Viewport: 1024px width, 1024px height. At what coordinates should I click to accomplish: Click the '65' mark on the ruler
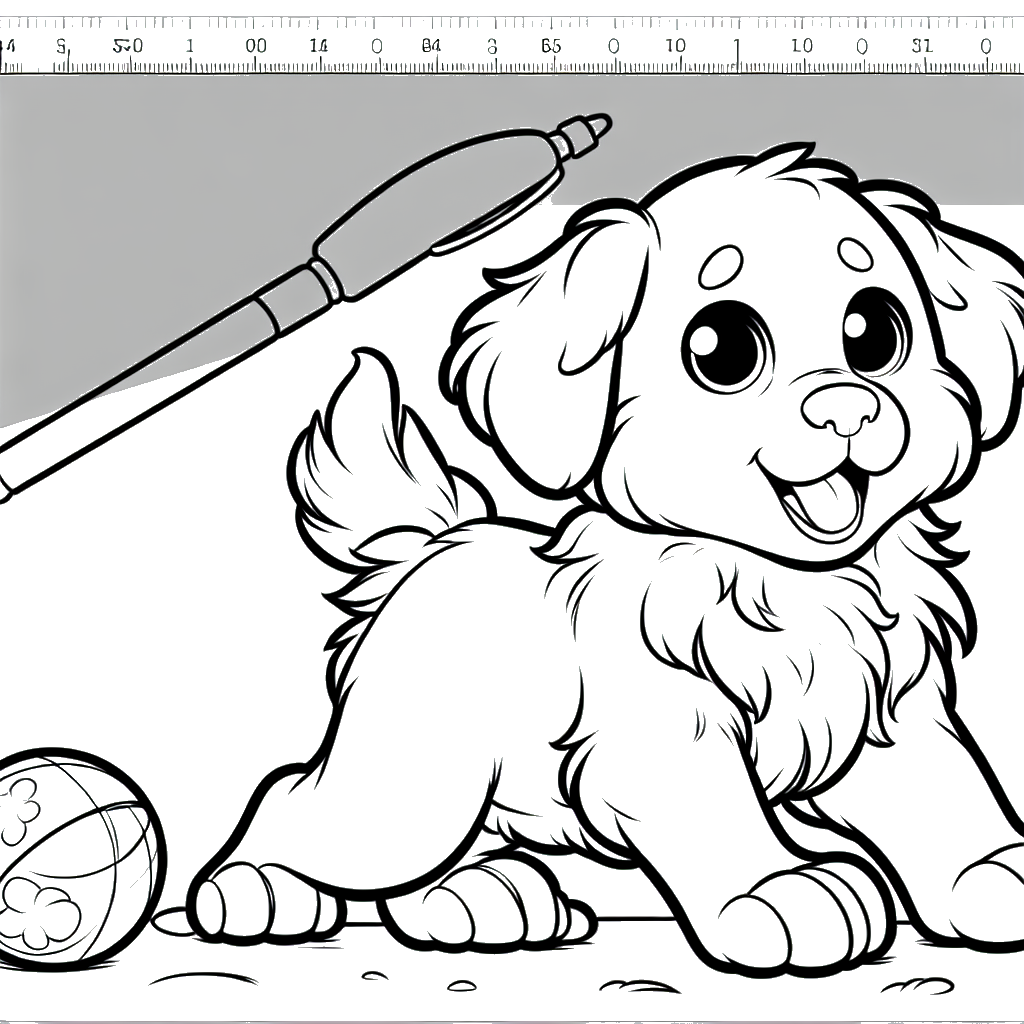coord(551,46)
